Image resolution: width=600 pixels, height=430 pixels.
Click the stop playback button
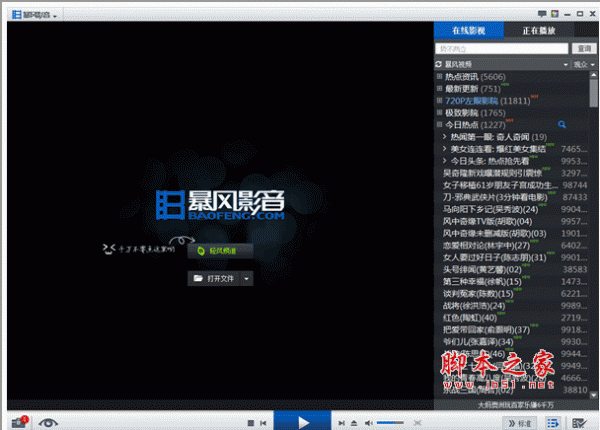251,423
